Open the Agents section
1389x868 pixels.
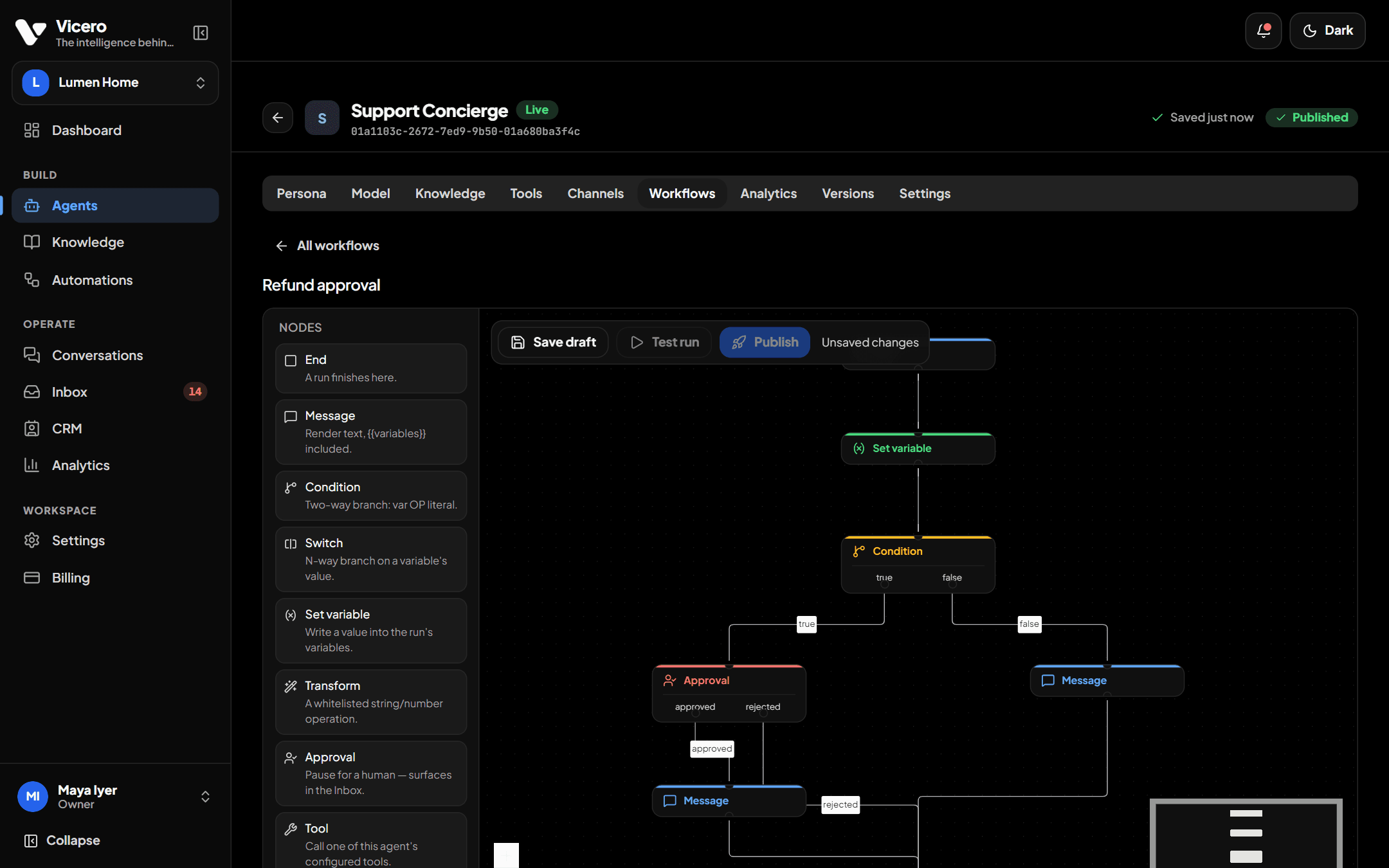point(115,206)
